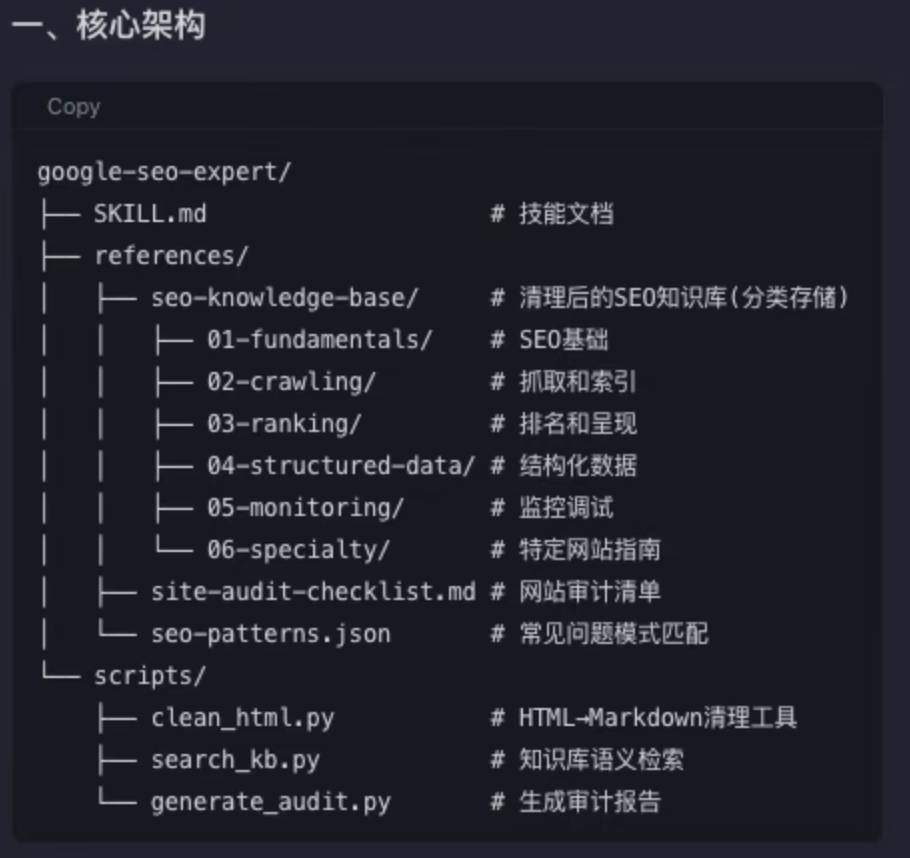Click the seo-knowledge-base/ folder entry
This screenshot has width=910, height=858.
pos(284,298)
